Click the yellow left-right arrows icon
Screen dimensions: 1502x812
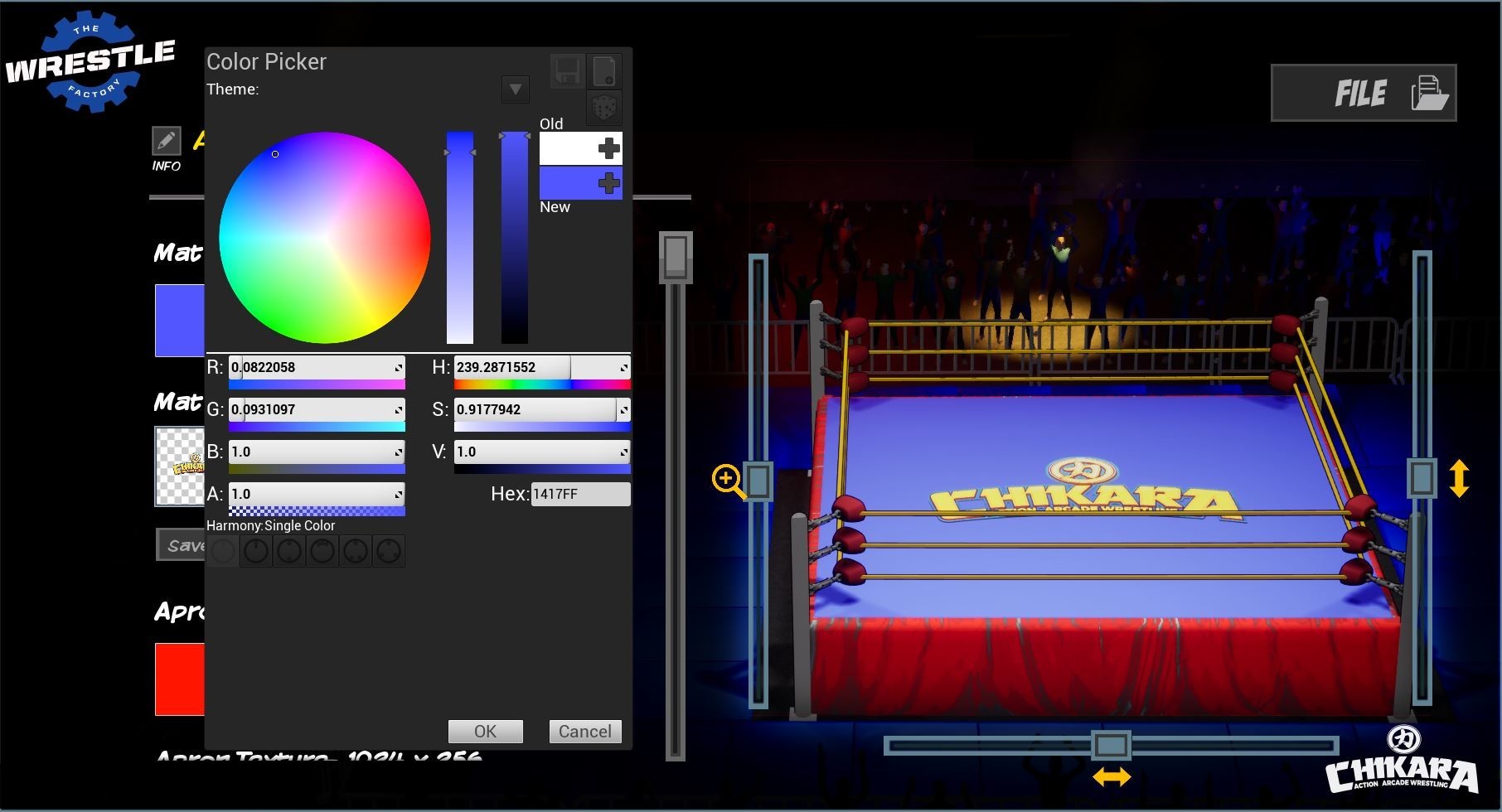click(1112, 777)
